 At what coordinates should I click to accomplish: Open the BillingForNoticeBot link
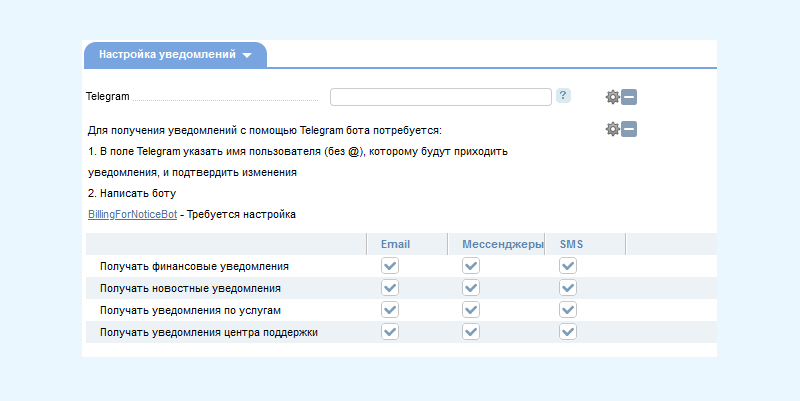(133, 214)
